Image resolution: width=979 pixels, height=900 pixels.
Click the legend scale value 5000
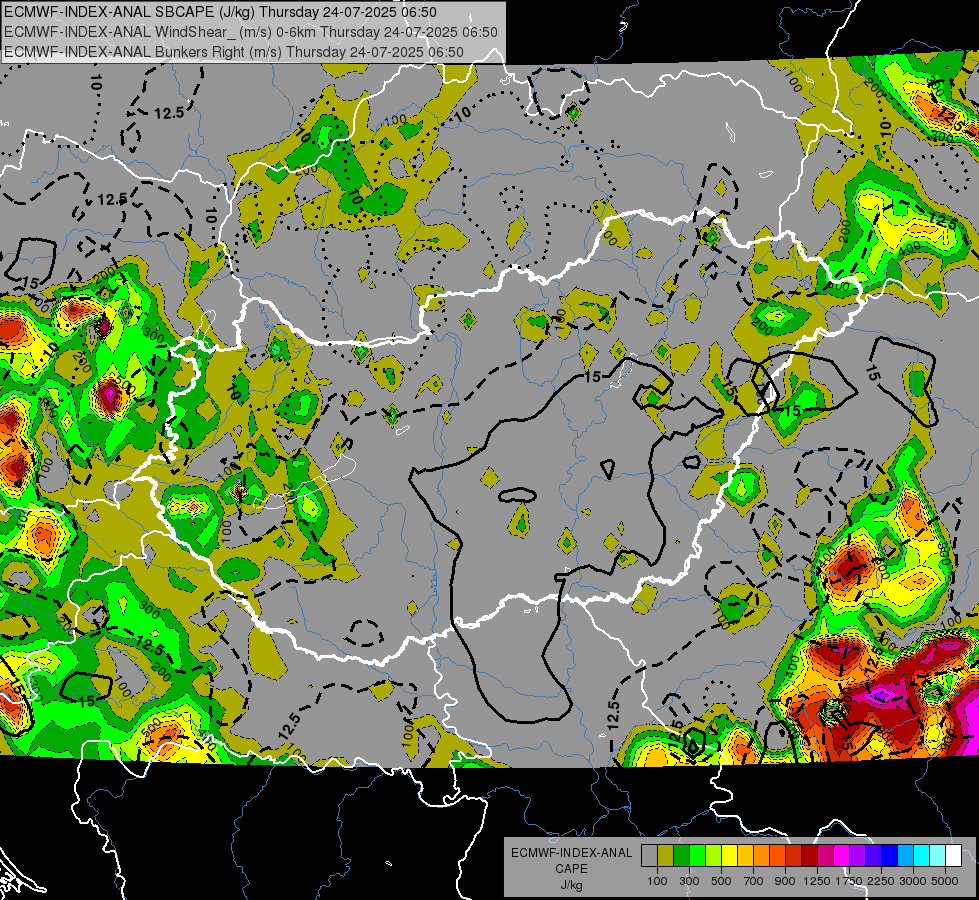click(945, 881)
